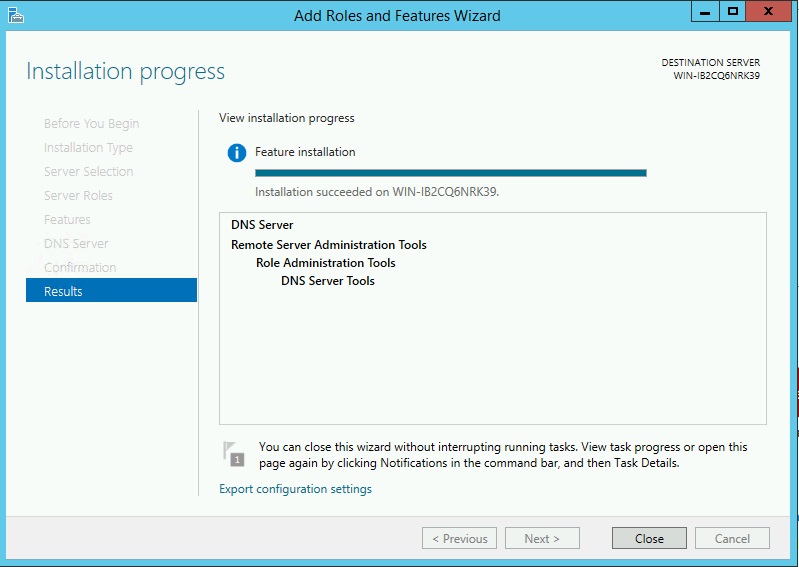The width and height of the screenshot is (799, 567).
Task: Click the notice about closing the wizard
Action: click(503, 455)
